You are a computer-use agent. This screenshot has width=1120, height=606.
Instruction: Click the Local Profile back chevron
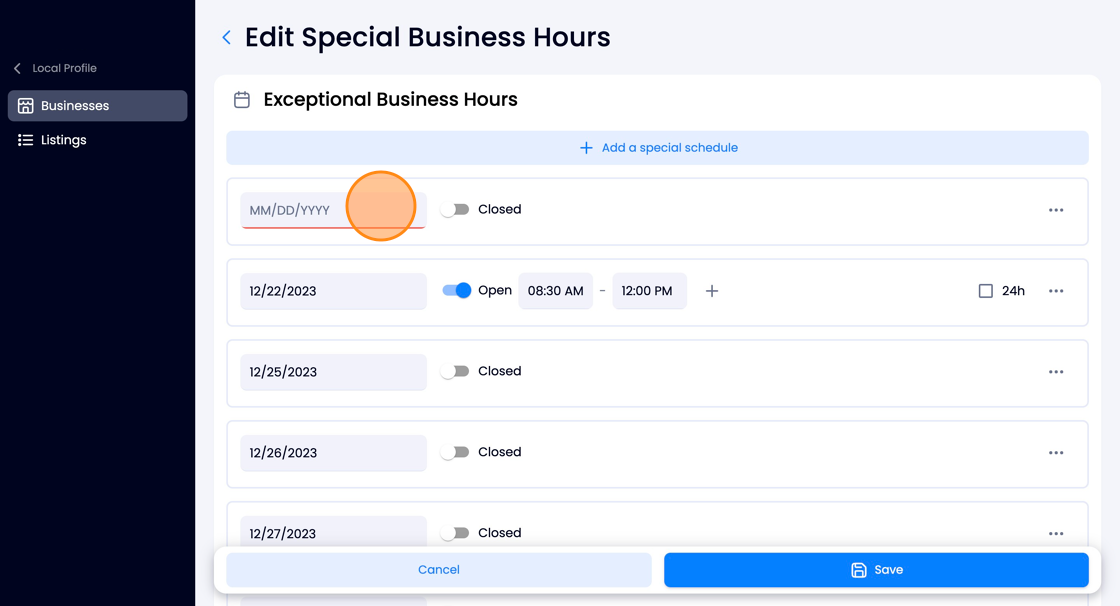[17, 68]
